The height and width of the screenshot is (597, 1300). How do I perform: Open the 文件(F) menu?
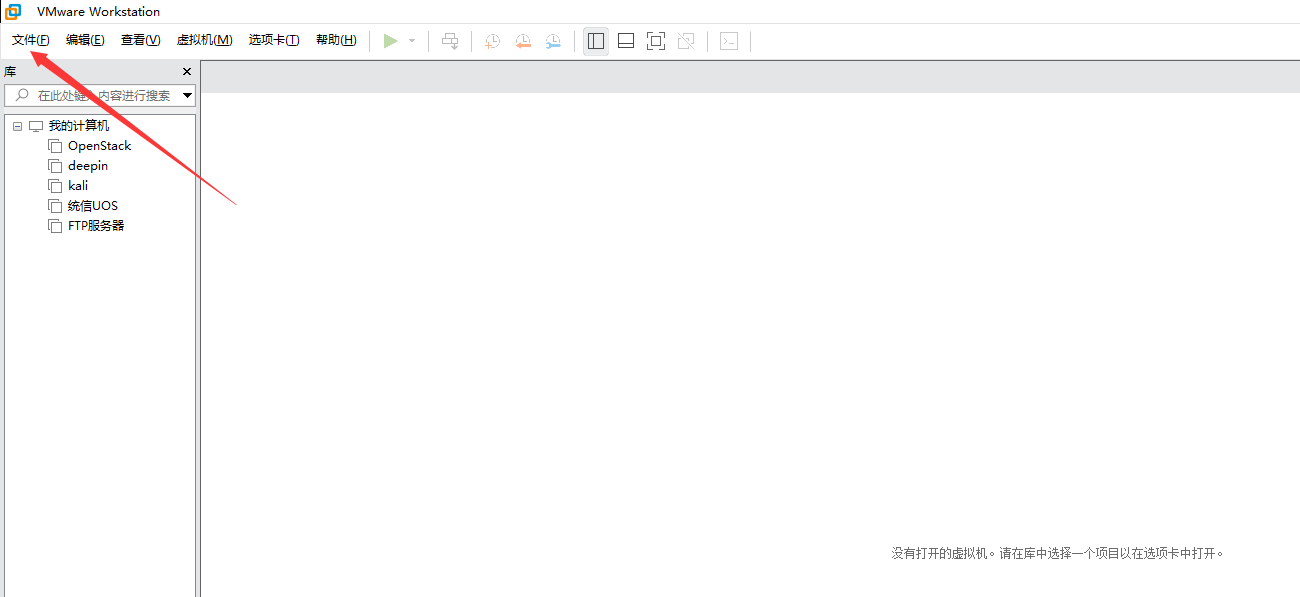click(31, 40)
